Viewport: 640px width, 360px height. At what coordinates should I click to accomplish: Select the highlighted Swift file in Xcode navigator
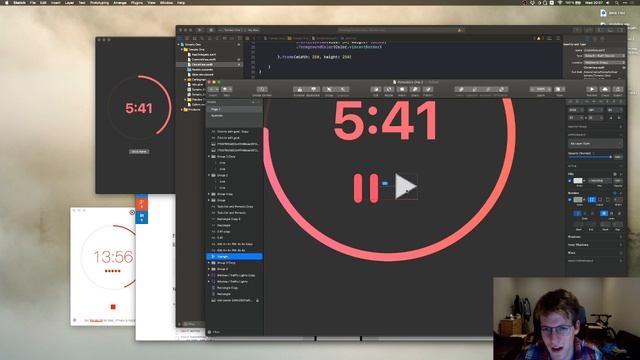208,64
